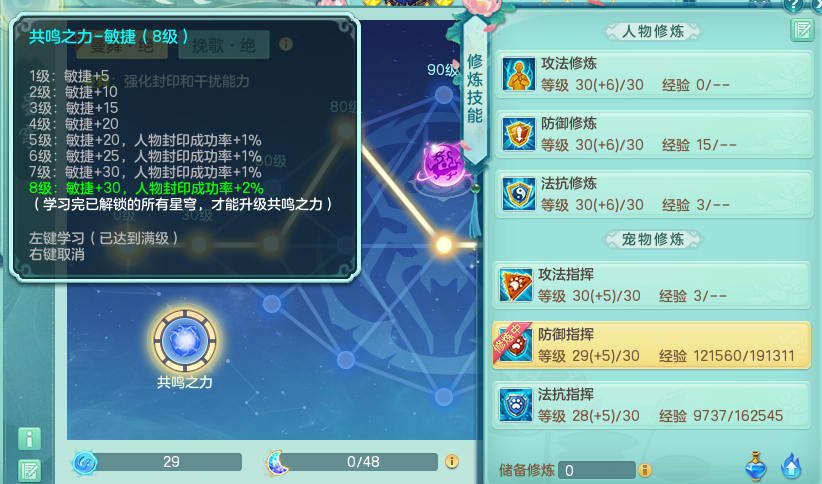Click the blue flame upgrade icon

point(791,466)
